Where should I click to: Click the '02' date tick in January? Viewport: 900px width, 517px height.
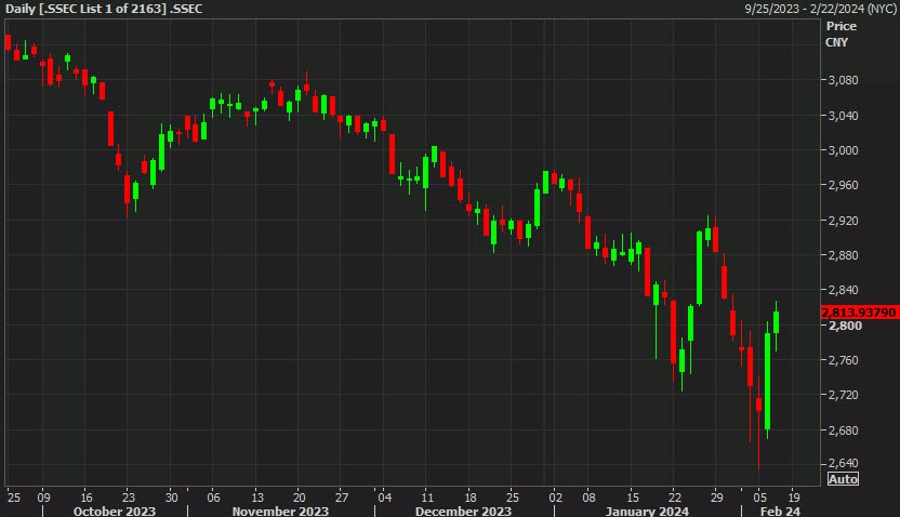555,497
